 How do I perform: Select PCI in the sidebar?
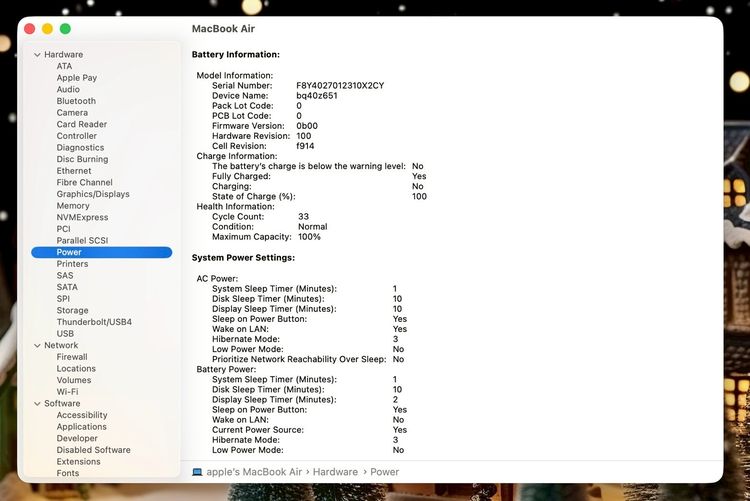(x=63, y=229)
